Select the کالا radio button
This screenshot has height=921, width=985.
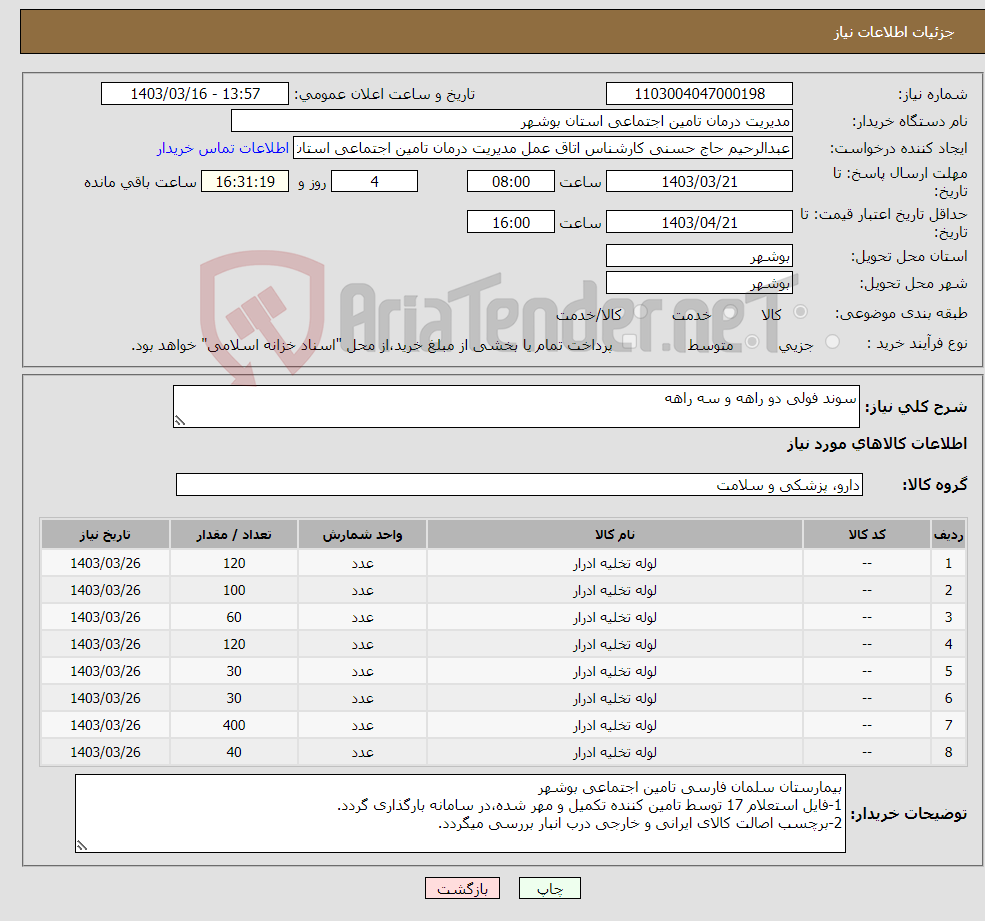800,312
